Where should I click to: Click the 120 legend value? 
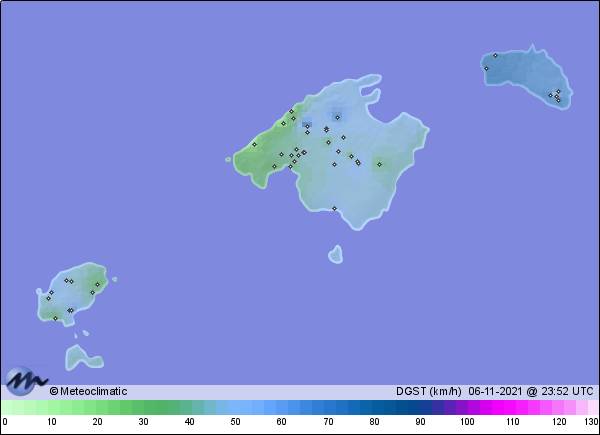[x=559, y=422]
